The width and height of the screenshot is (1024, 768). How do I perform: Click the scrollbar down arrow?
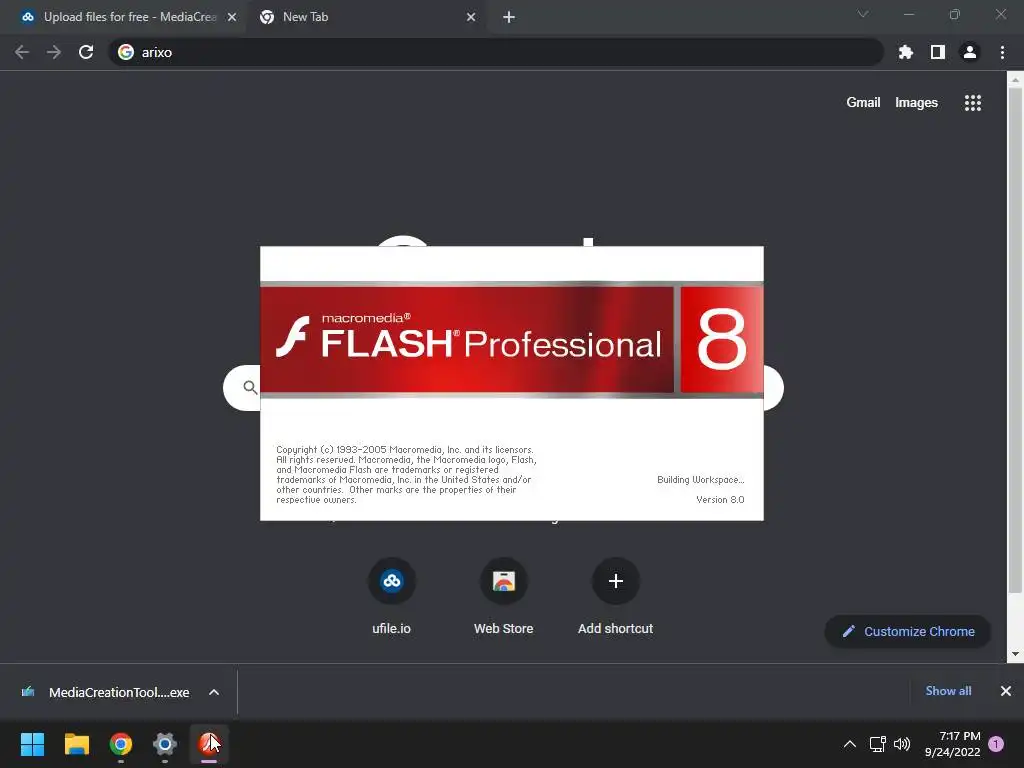coord(1015,654)
